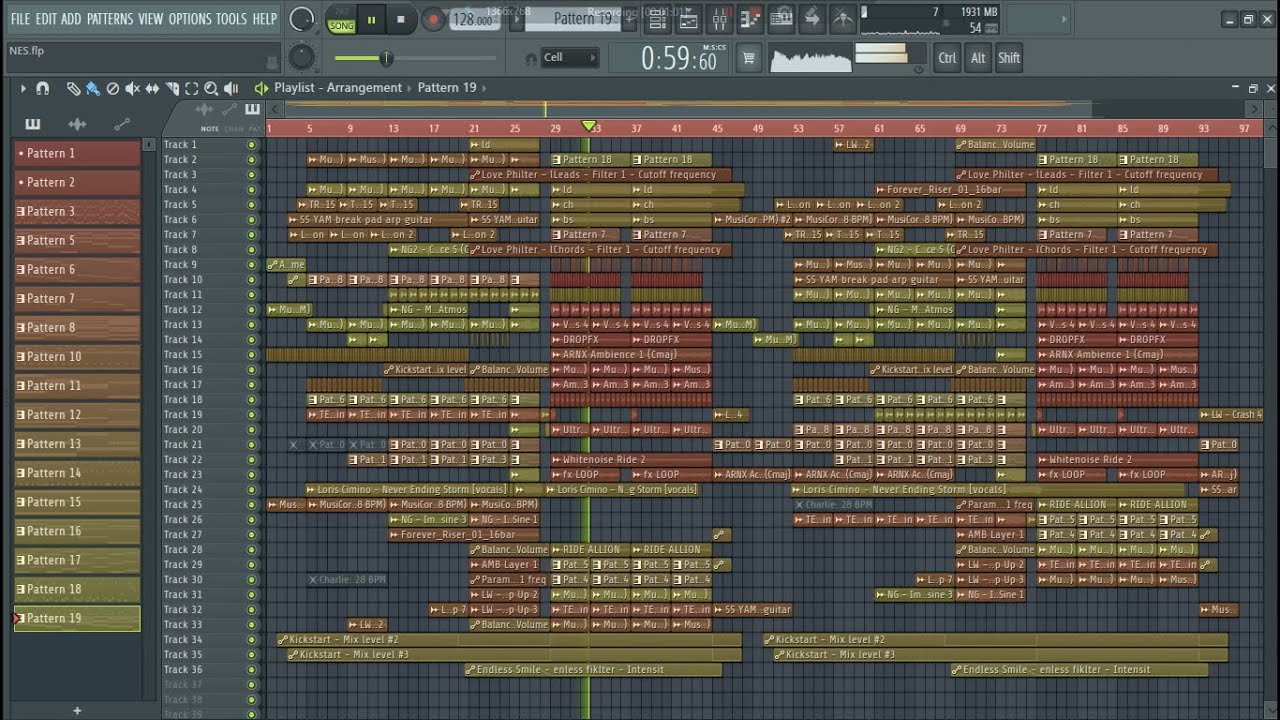
Task: Show audio clips in the picker panel
Action: [x=77, y=124]
